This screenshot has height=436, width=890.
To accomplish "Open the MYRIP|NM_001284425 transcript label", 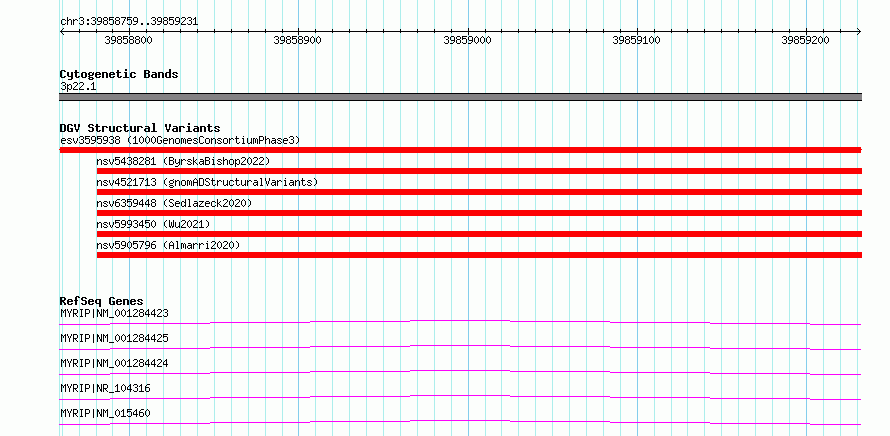I will pos(114,338).
